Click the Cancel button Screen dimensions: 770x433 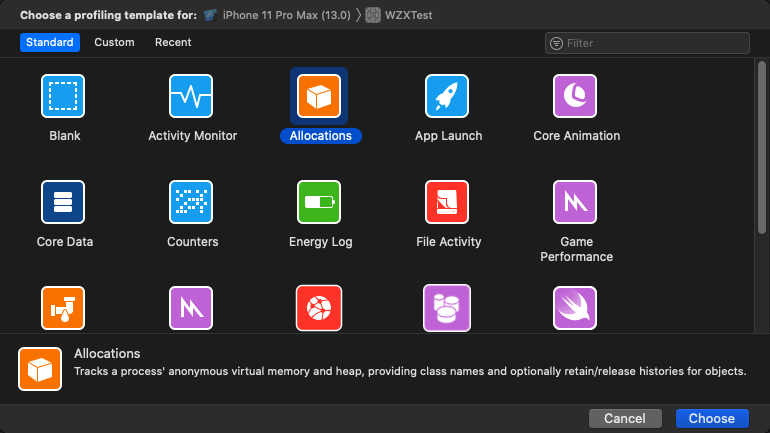625,418
